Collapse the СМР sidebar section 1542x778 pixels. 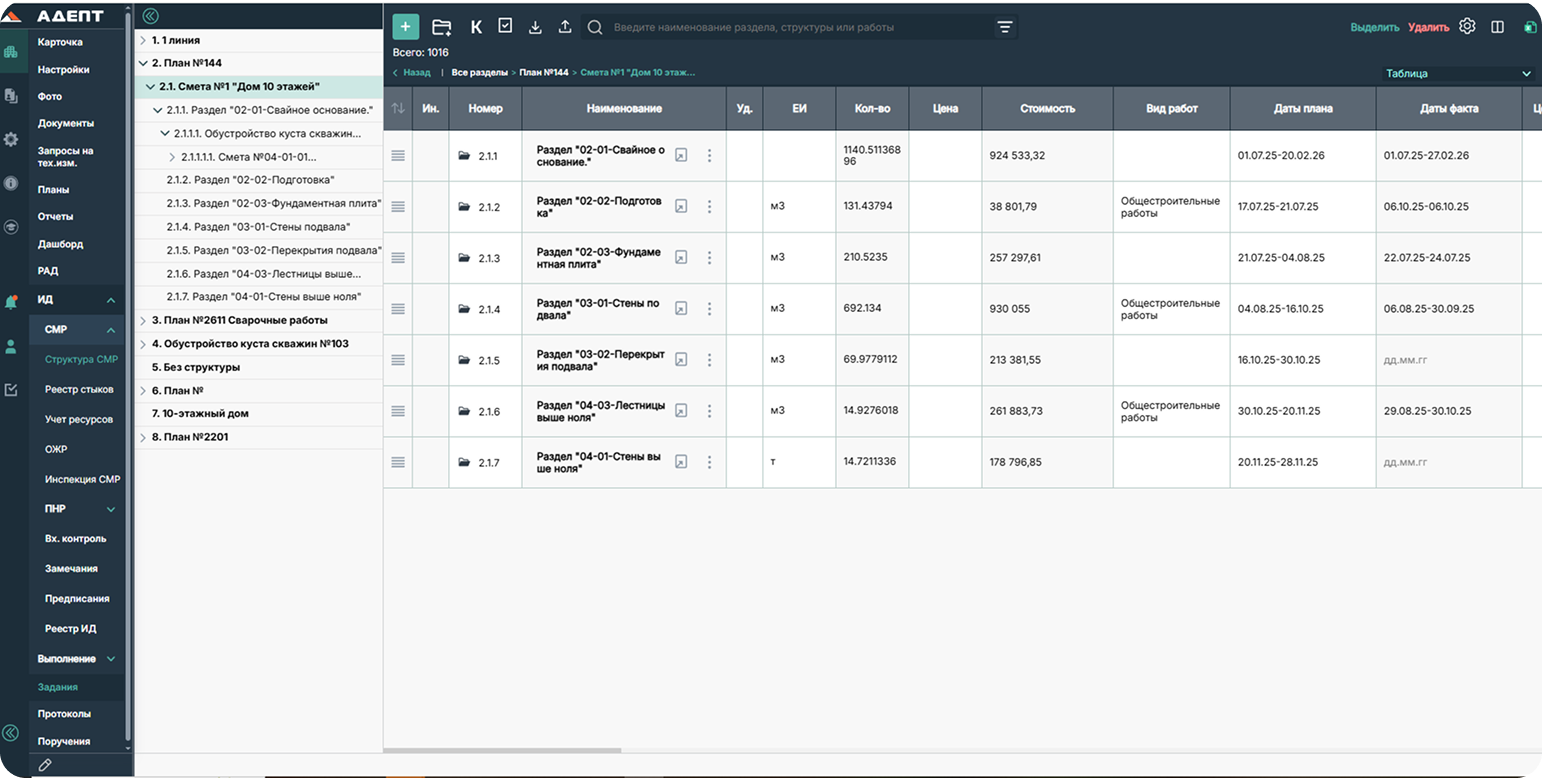click(x=111, y=330)
